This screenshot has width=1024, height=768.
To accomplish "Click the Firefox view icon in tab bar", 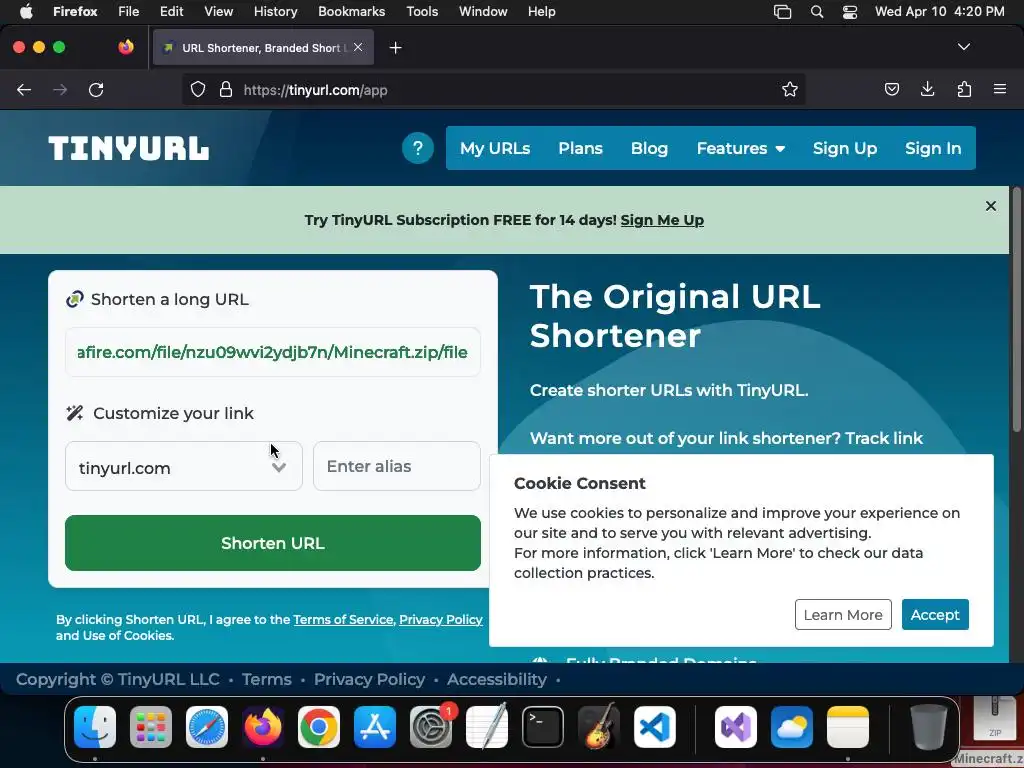I will 126,47.
